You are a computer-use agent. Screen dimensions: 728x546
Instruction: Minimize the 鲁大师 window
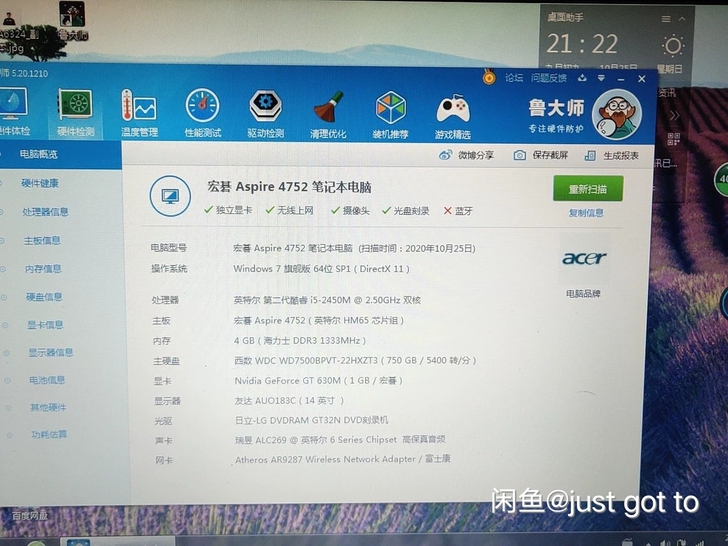(x=621, y=79)
